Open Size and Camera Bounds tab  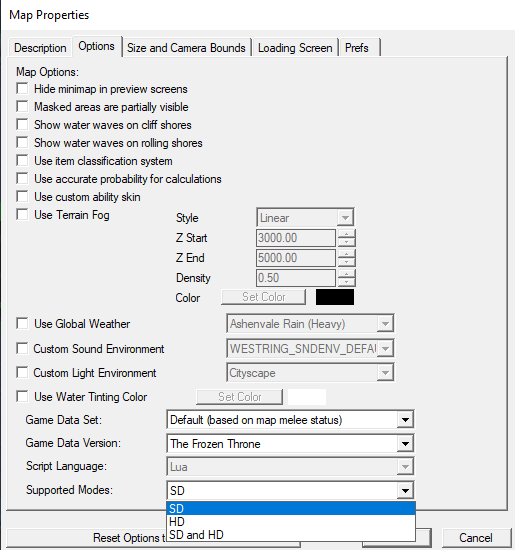pos(186,48)
